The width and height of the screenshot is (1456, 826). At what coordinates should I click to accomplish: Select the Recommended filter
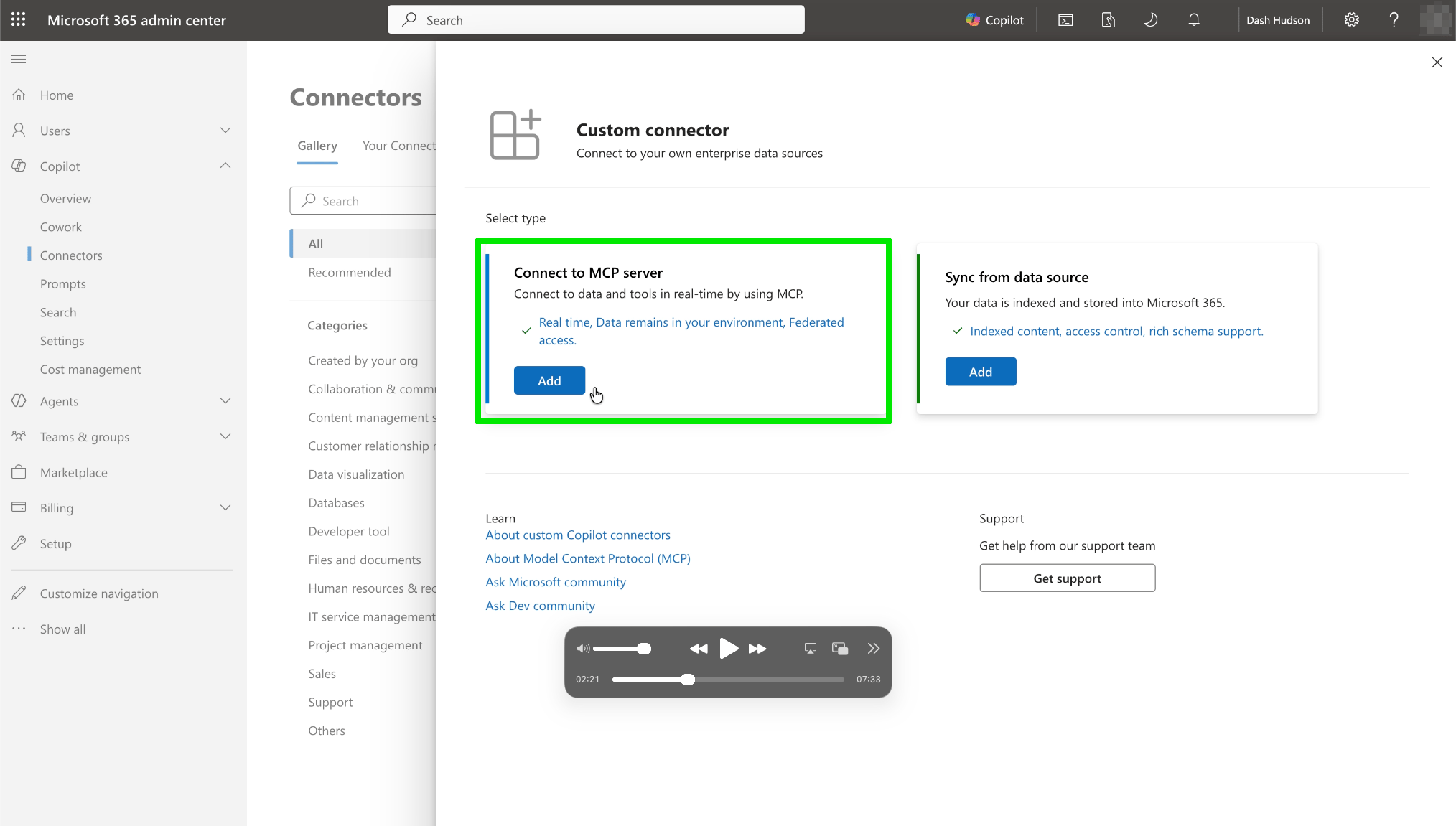click(x=350, y=272)
